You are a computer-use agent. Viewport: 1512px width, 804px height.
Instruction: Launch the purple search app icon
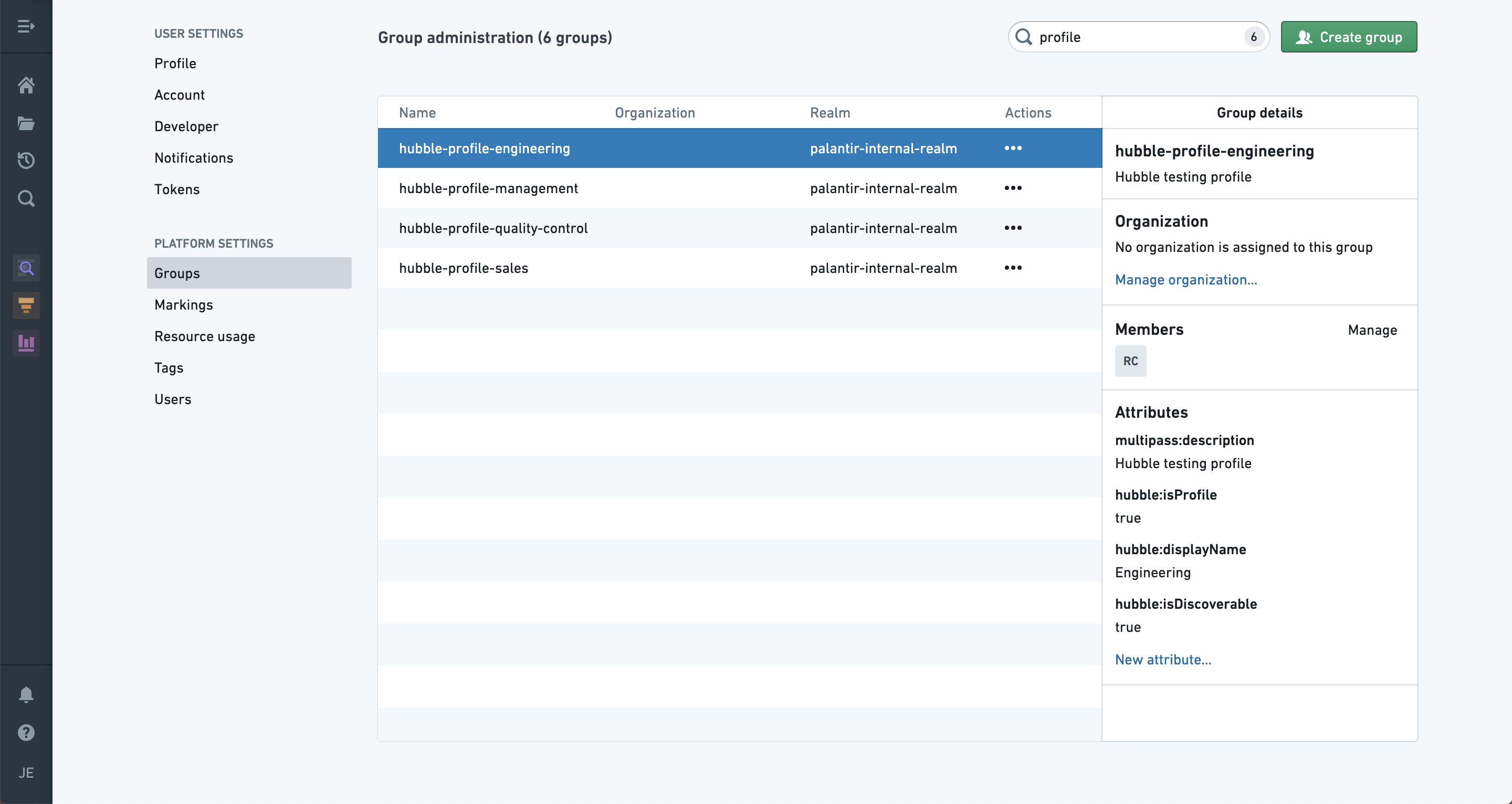coord(26,268)
